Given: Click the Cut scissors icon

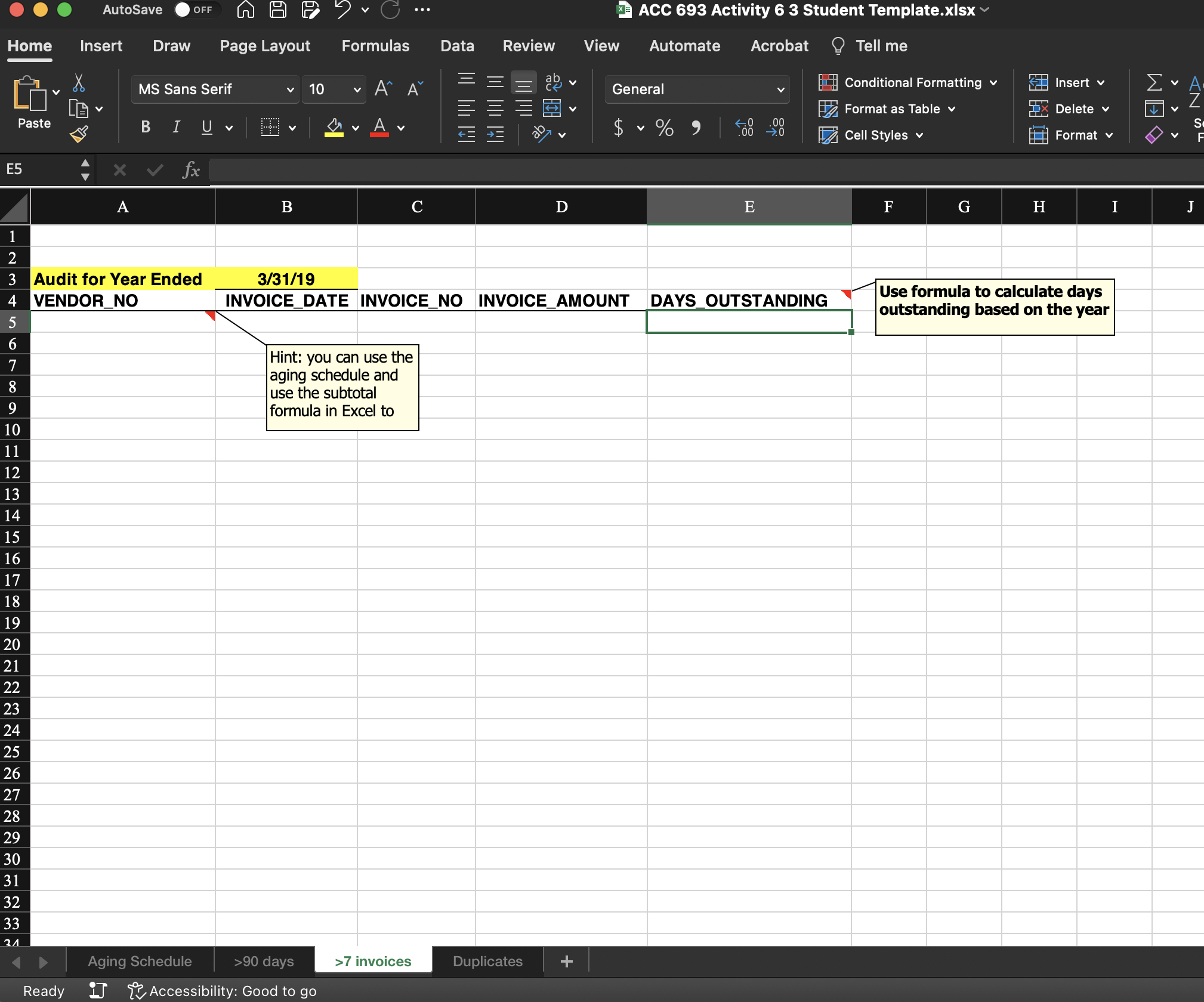Looking at the screenshot, I should click(79, 83).
